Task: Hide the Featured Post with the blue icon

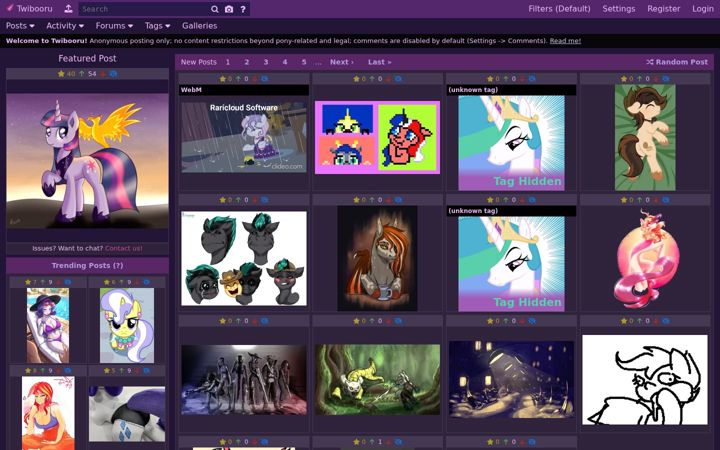Action: (113, 73)
